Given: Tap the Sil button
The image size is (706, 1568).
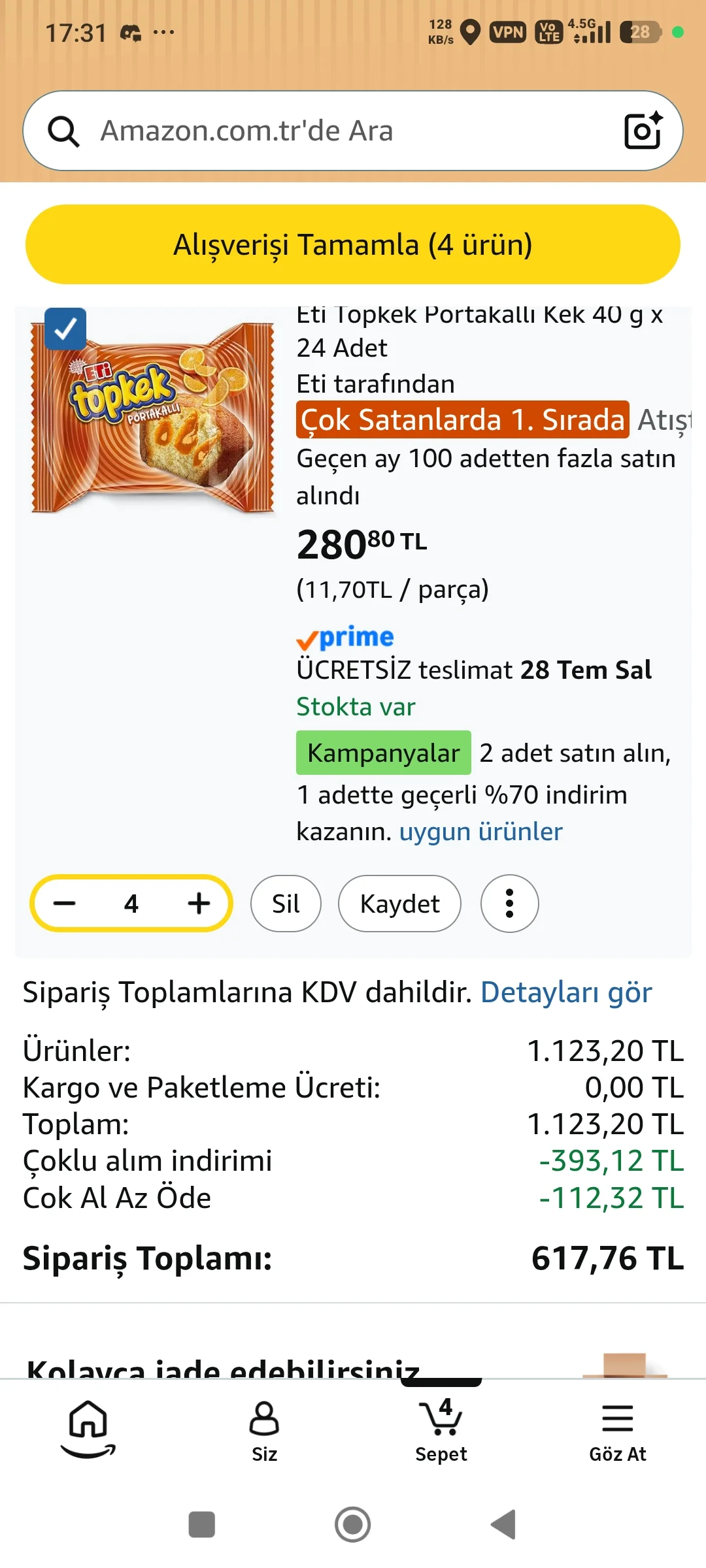Looking at the screenshot, I should pos(286,904).
